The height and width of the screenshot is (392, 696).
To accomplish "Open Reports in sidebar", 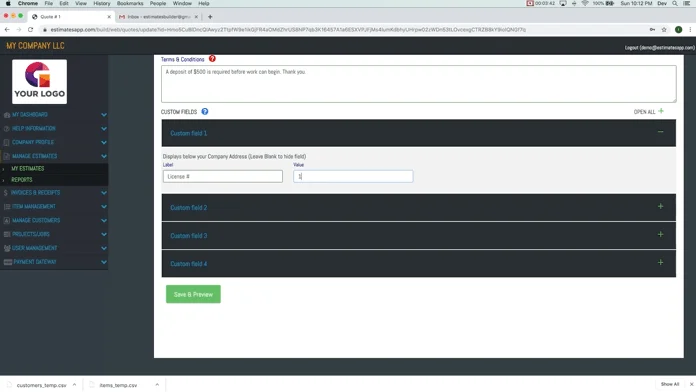I will tap(22, 180).
